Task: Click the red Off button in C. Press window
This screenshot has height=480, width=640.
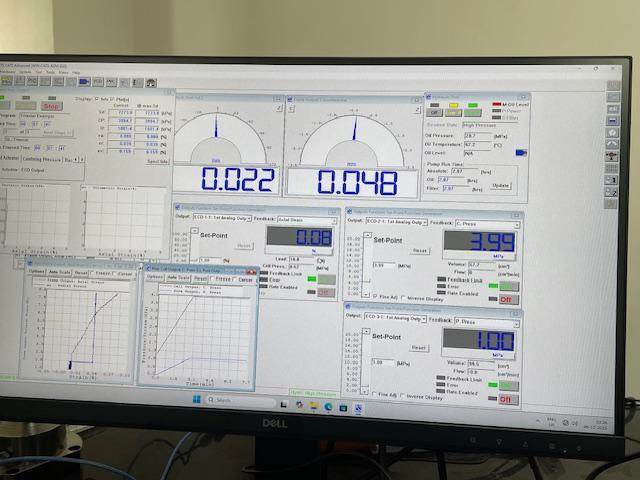Action: point(508,300)
